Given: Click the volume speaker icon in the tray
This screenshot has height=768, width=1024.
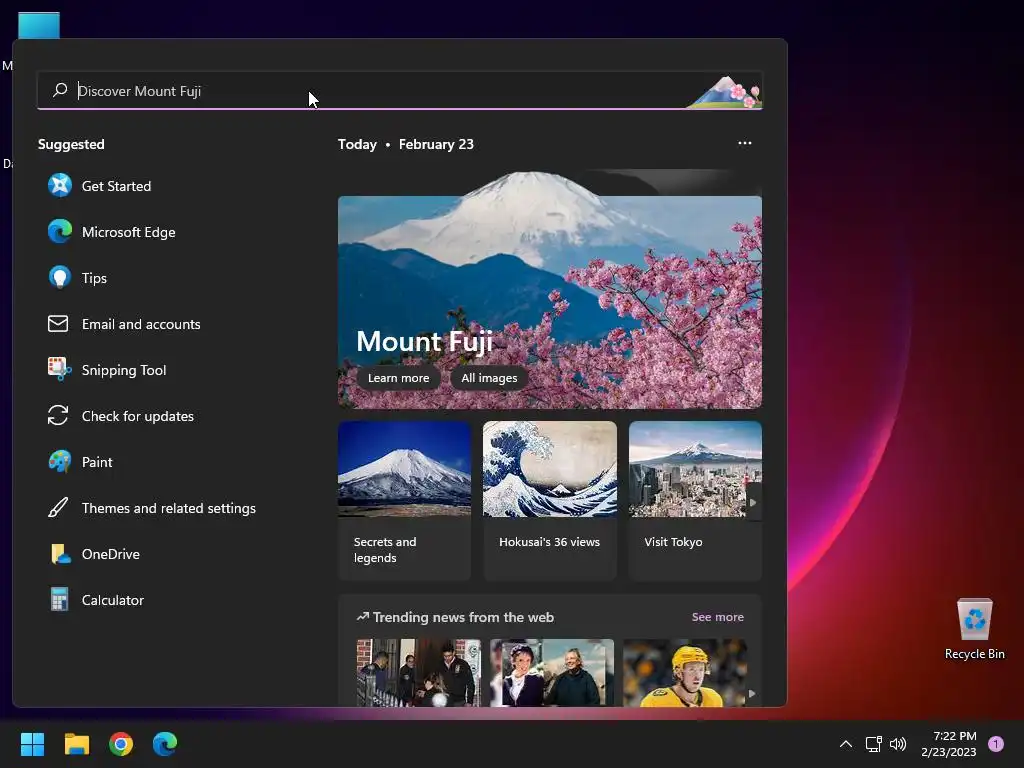Looking at the screenshot, I should [899, 744].
